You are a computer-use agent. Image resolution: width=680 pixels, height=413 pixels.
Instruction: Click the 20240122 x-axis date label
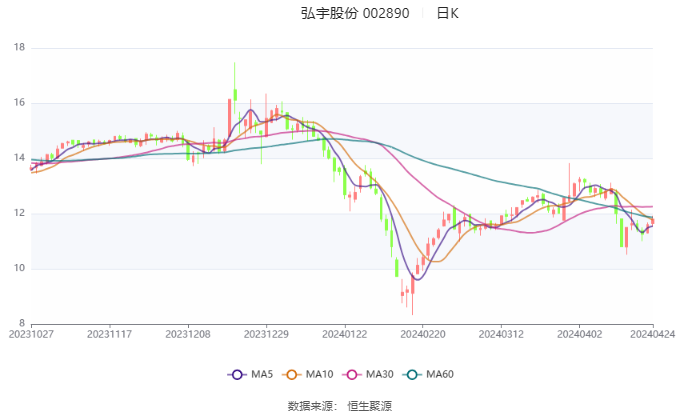[x=344, y=334]
